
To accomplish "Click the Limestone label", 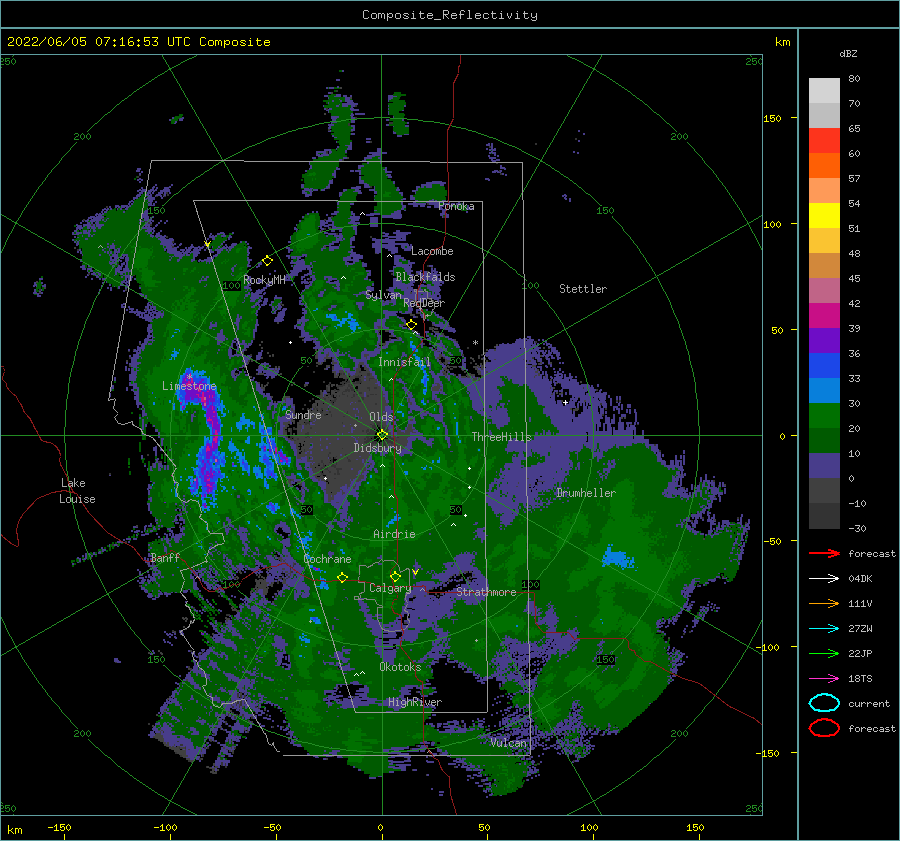I will click(x=189, y=386).
